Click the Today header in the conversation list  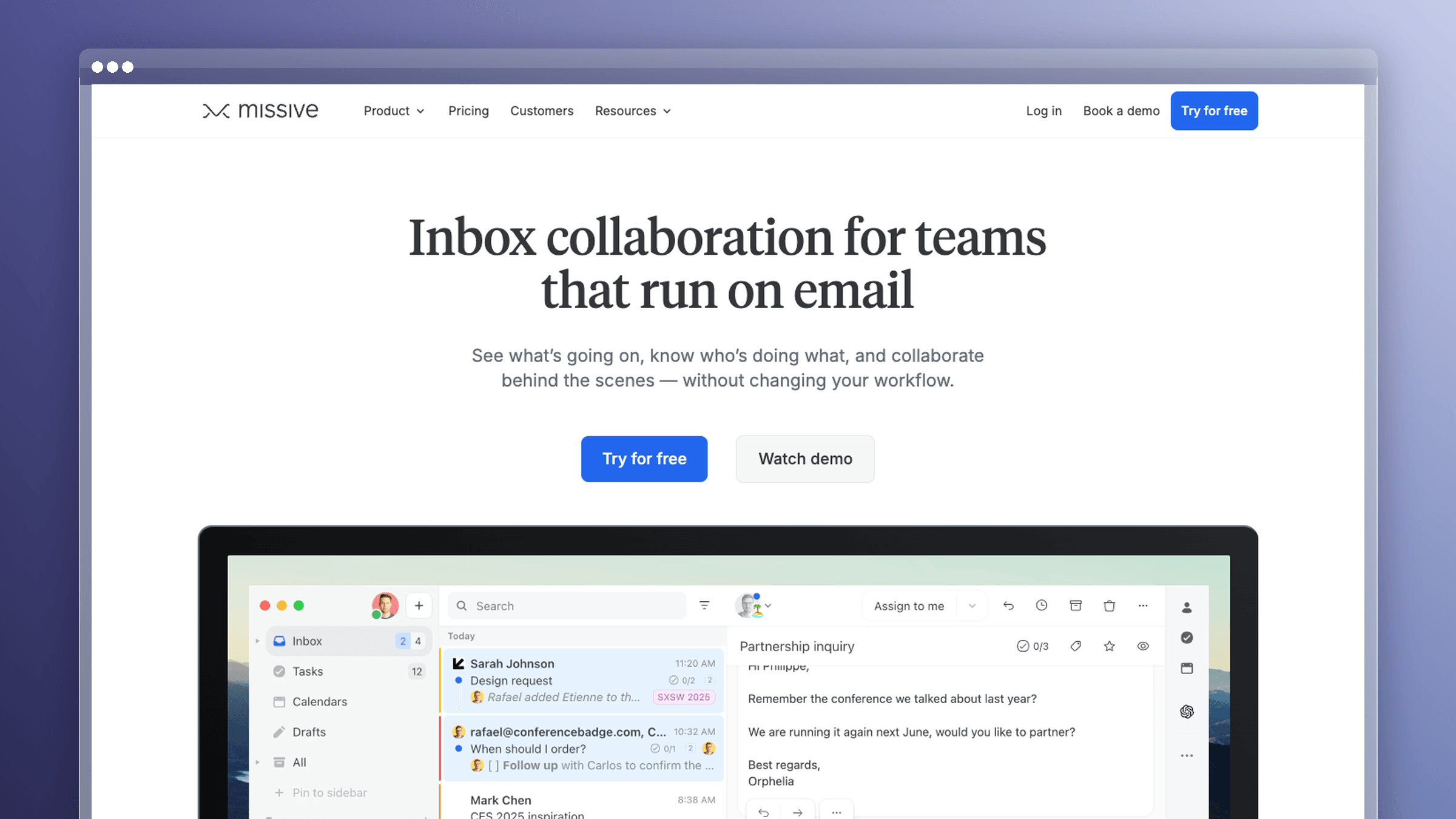coord(461,636)
